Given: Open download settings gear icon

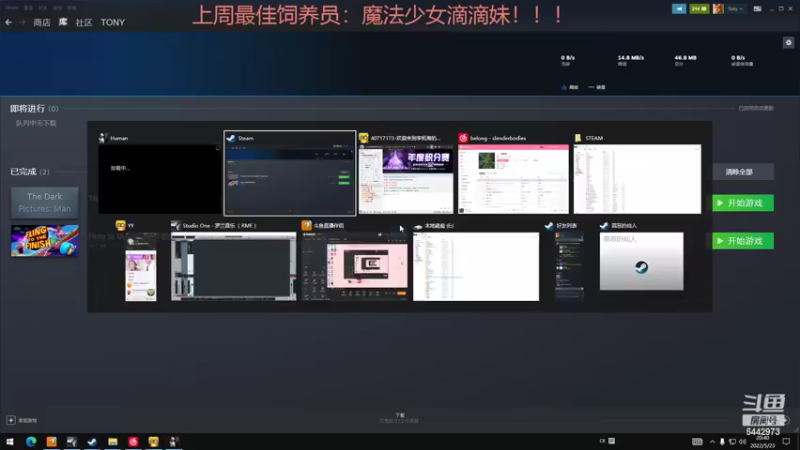Looking at the screenshot, I should (788, 43).
